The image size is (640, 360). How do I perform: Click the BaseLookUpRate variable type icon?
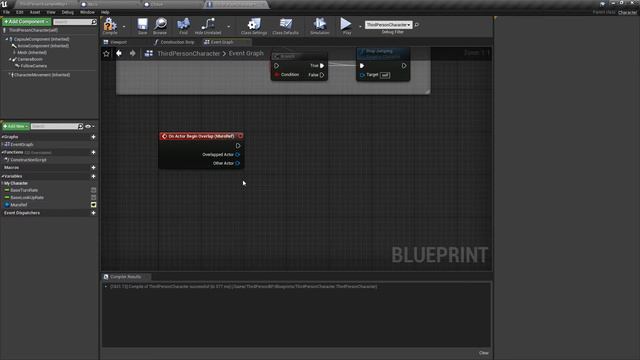(x=7, y=197)
